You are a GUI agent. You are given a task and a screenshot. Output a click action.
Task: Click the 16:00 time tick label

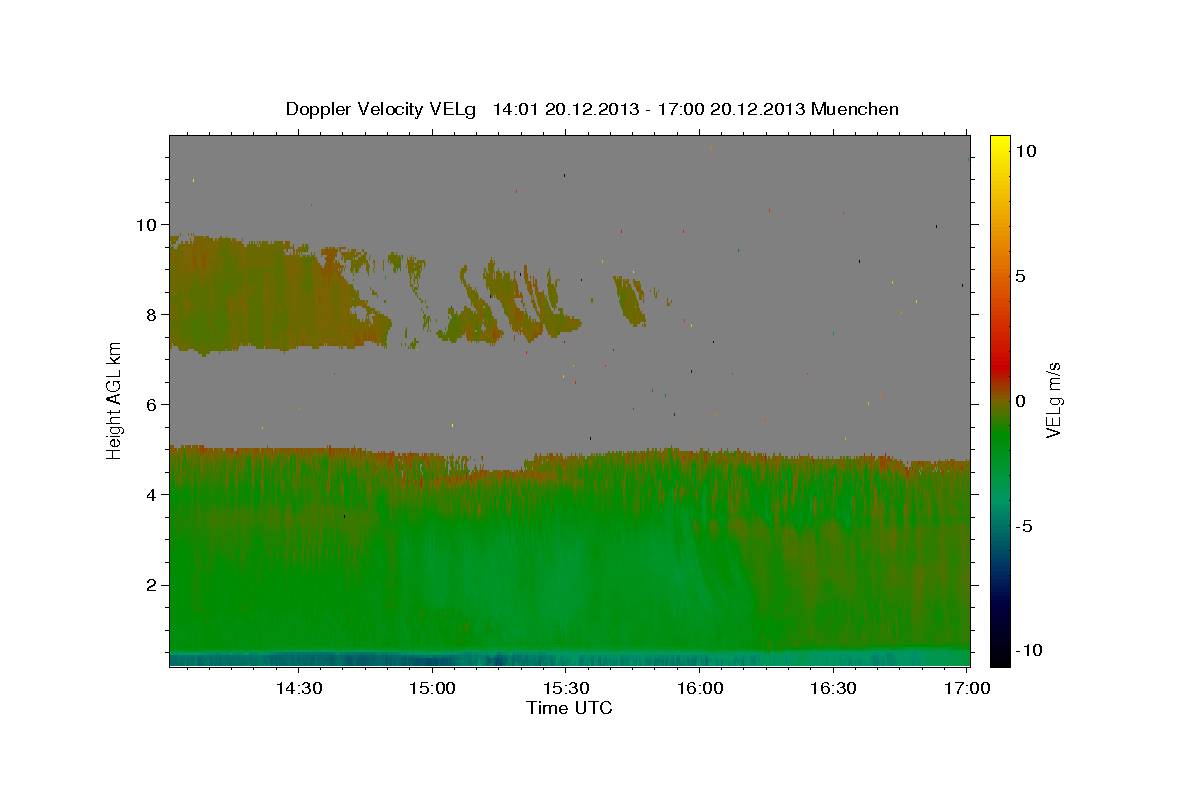700,689
